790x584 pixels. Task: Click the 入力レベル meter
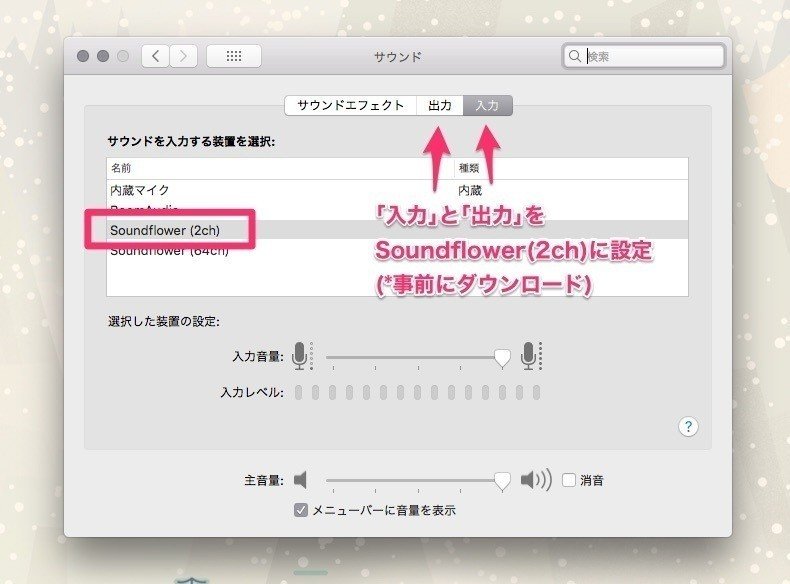click(x=417, y=392)
